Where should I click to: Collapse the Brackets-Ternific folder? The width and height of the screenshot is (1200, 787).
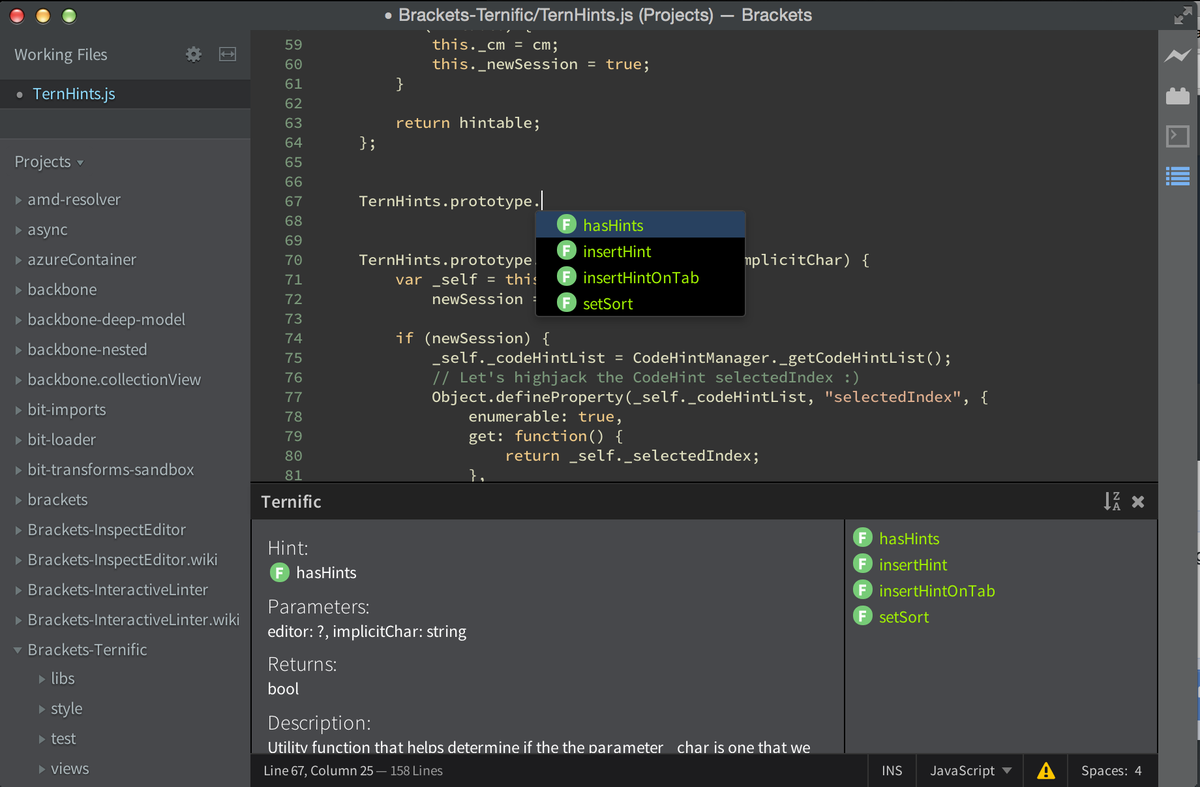point(19,650)
